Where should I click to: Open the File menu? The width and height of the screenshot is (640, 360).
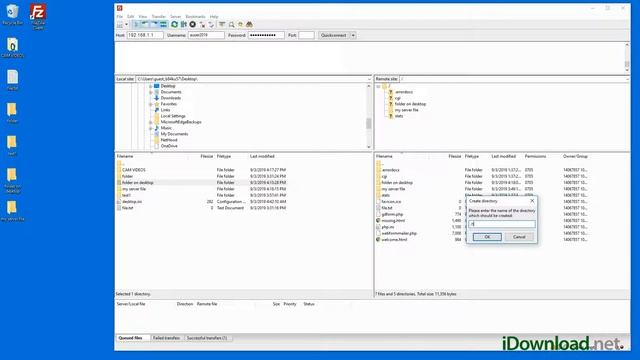coord(120,17)
